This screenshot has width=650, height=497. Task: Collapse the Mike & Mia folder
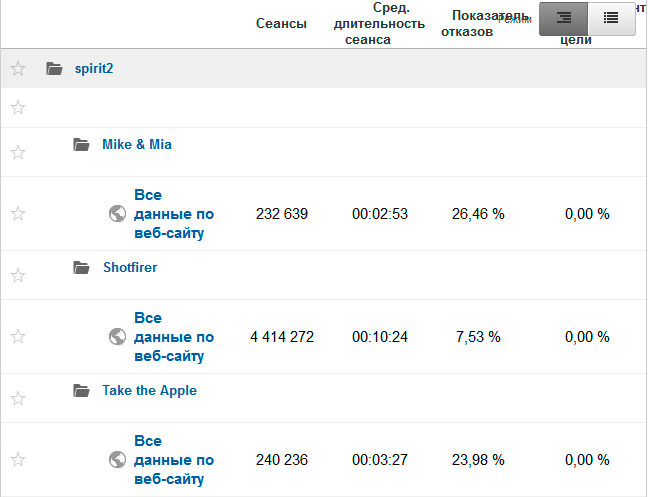coord(82,145)
